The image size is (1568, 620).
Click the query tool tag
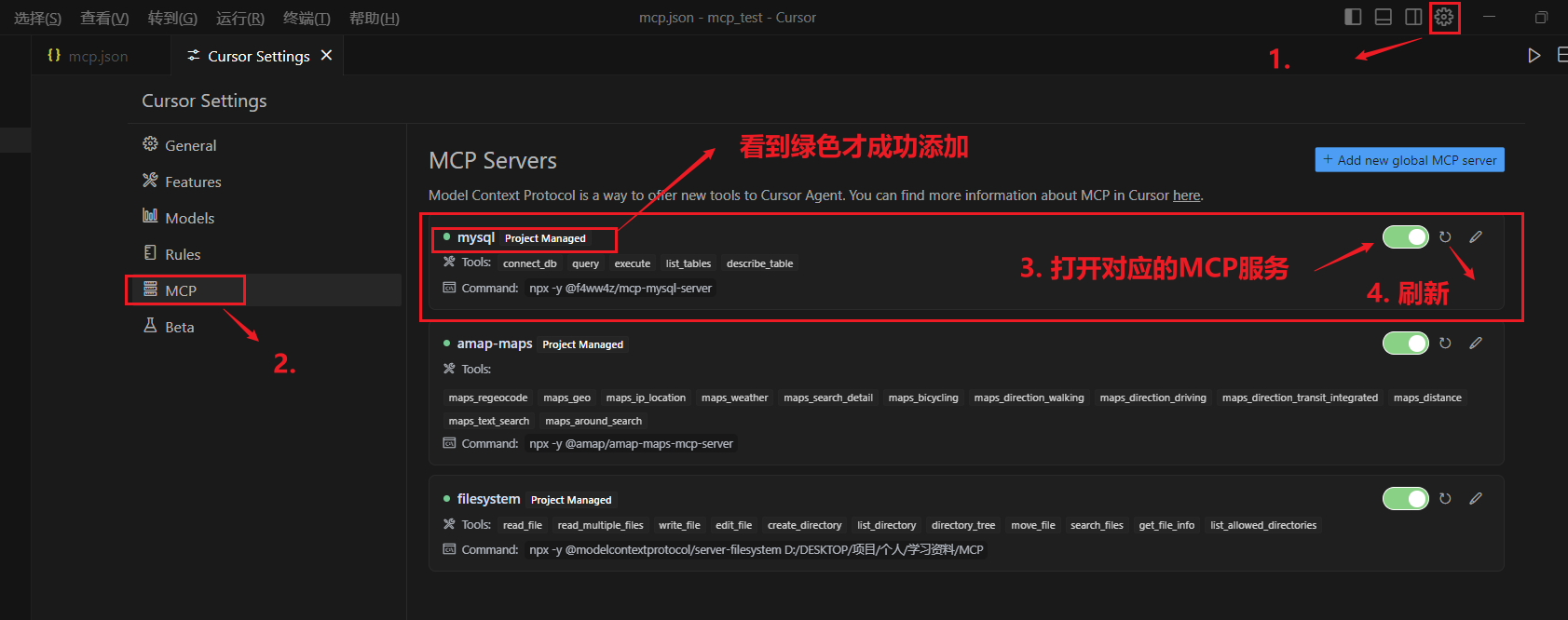pyautogui.click(x=585, y=263)
